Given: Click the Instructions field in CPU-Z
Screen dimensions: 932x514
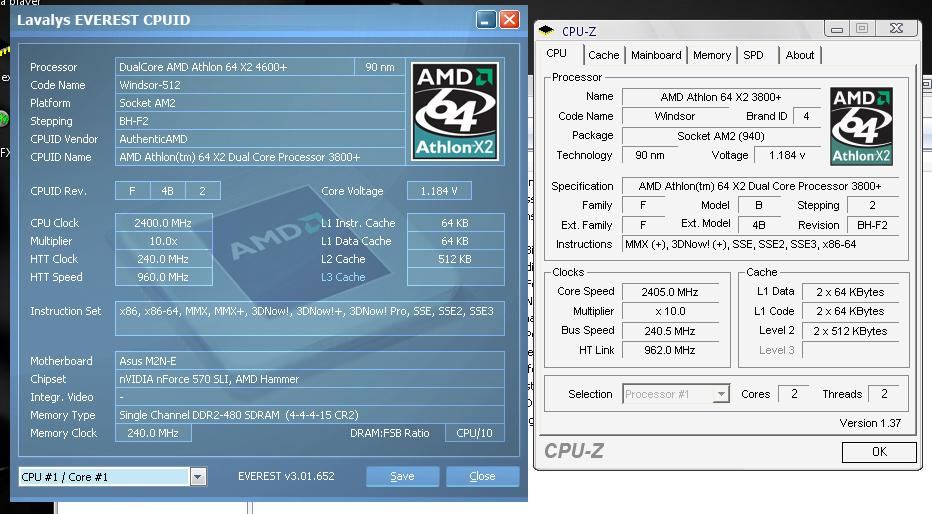Looking at the screenshot, I should click(x=760, y=244).
